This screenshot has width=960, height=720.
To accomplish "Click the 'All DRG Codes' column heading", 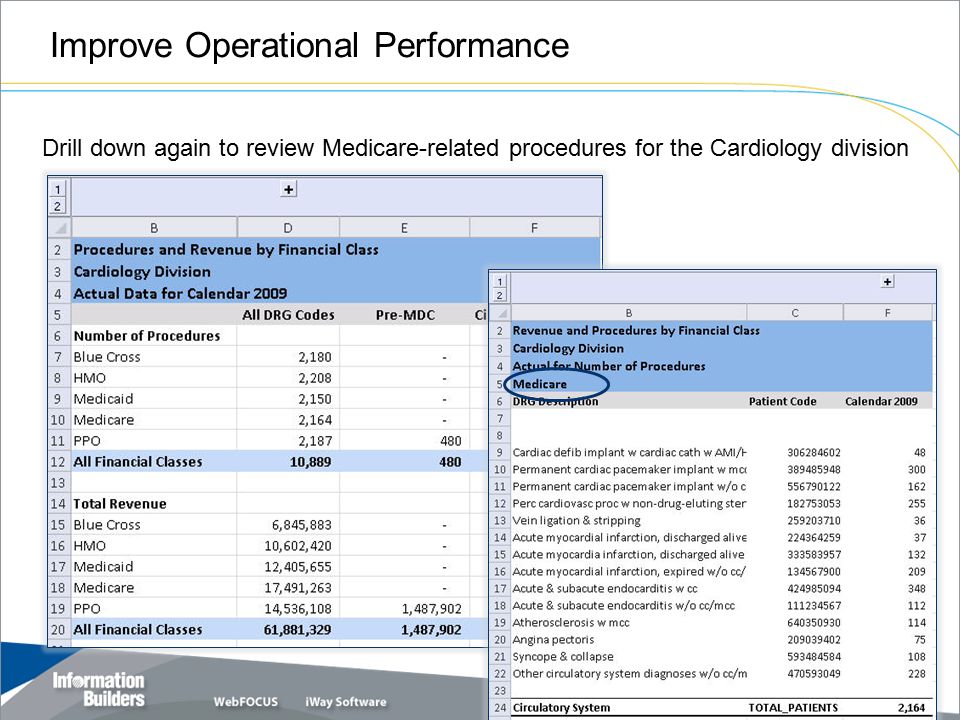I will coord(288,315).
